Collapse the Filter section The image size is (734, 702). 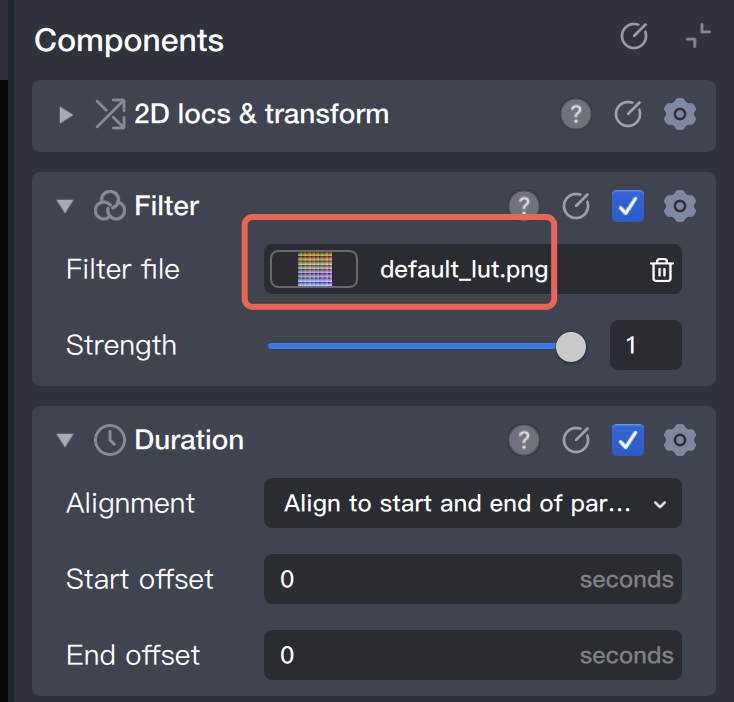click(x=66, y=207)
